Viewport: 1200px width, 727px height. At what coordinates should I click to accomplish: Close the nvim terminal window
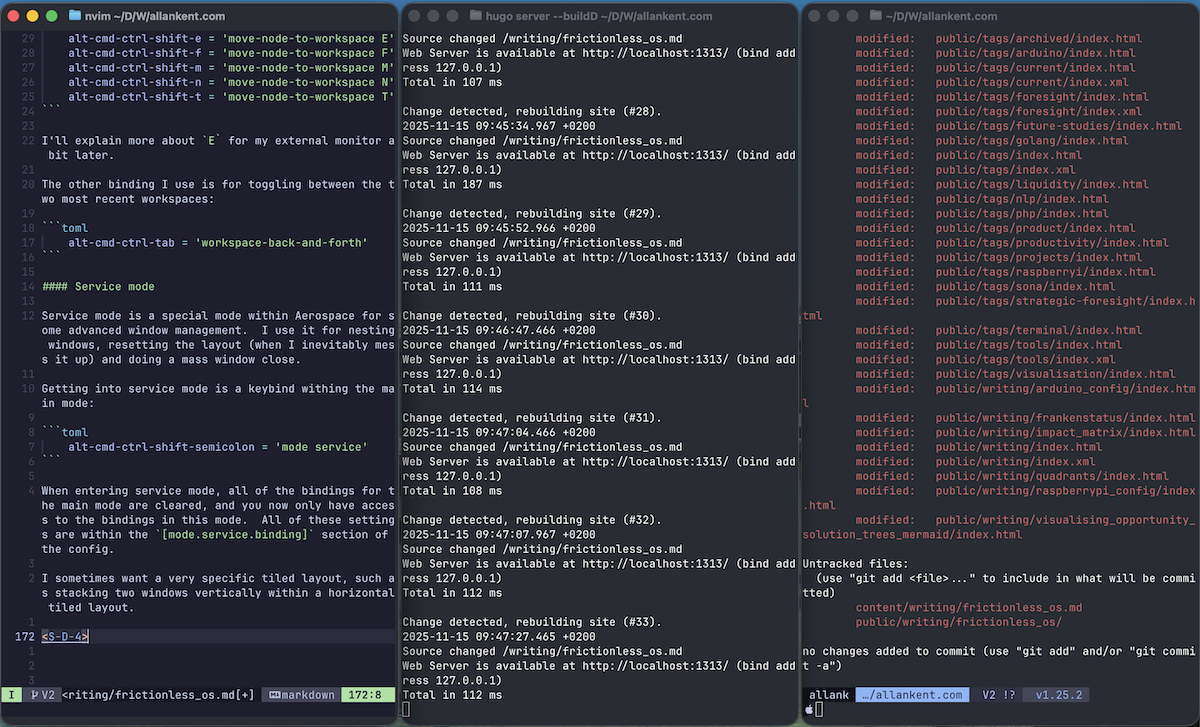coord(13,16)
